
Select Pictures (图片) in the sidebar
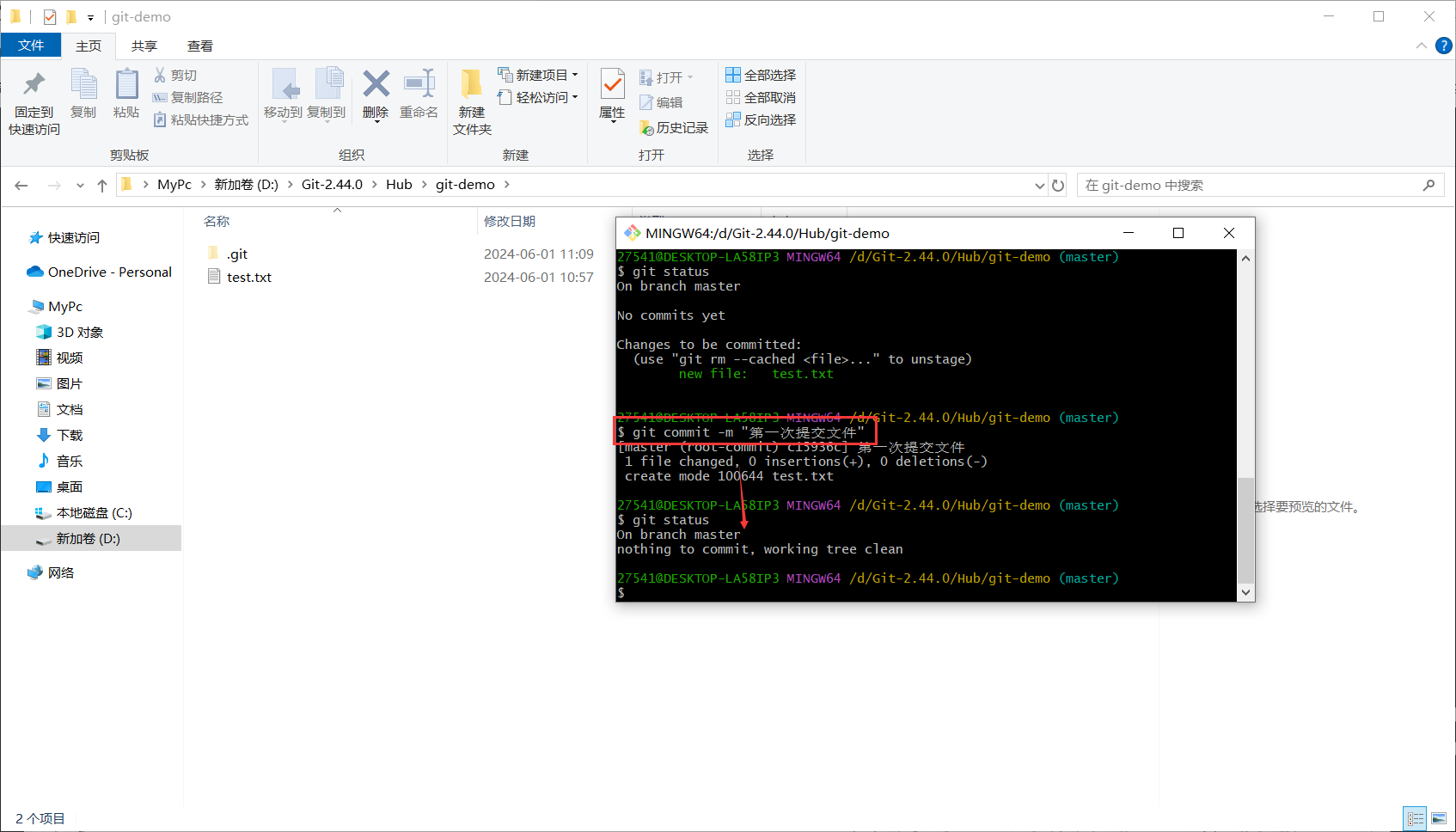pyautogui.click(x=59, y=383)
